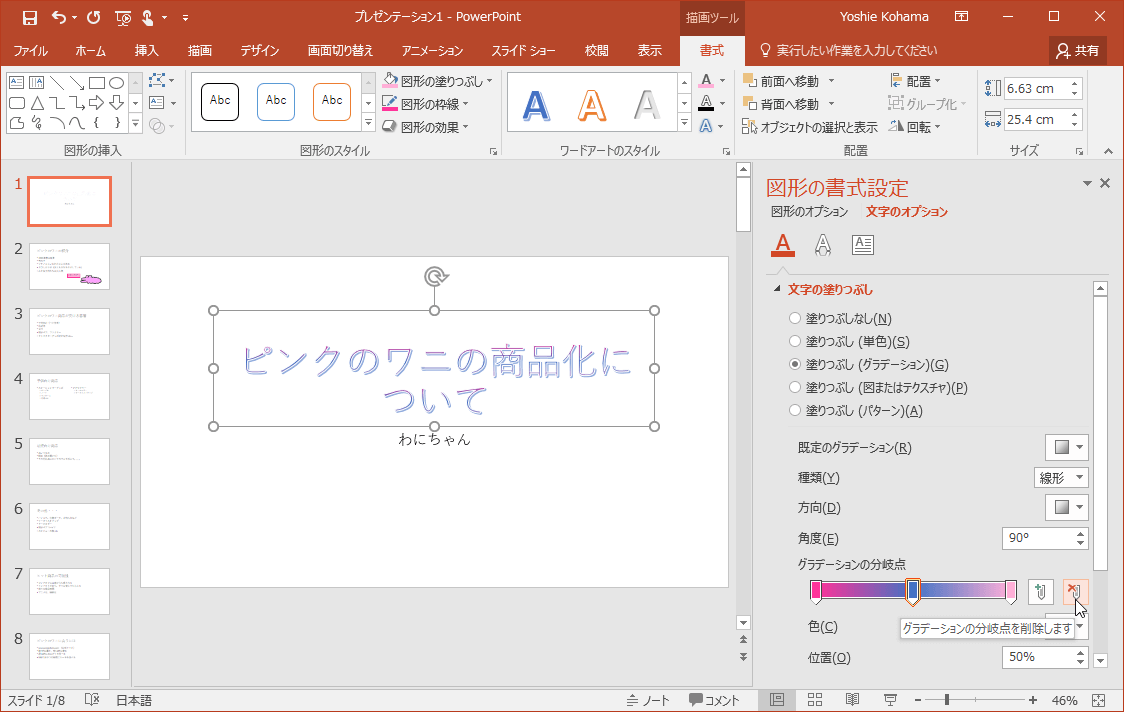This screenshot has height=712, width=1124.
Task: Click オブジェクトの選択と表示 button
Action: click(811, 127)
